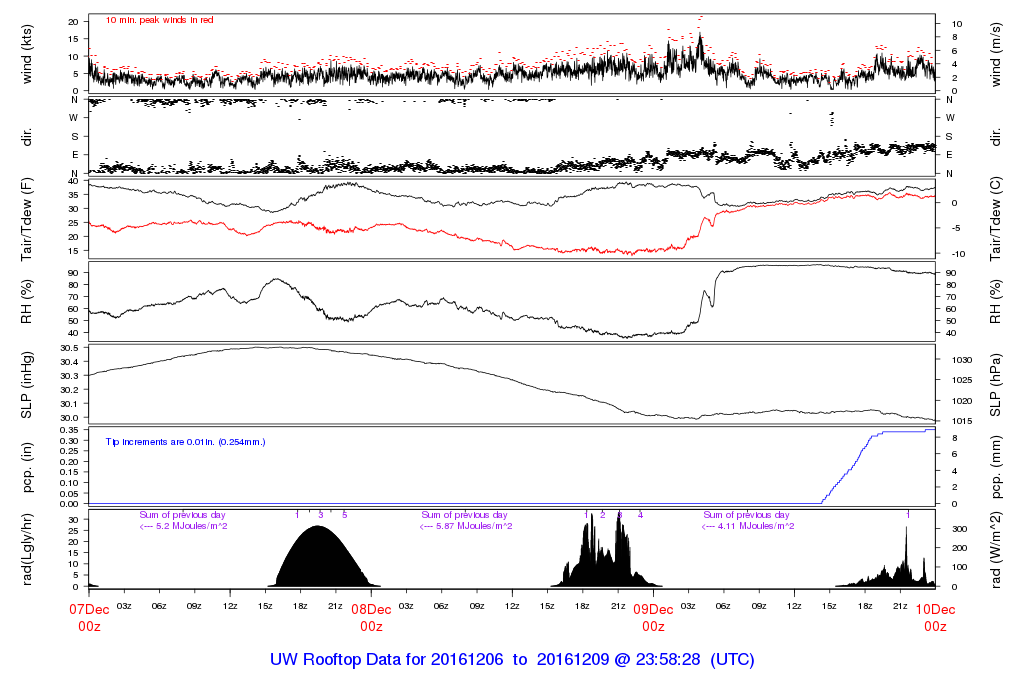Viewport: 1024px width, 700px height.
Task: Click the "30.5" SLP tick value
Action: click(x=69, y=348)
